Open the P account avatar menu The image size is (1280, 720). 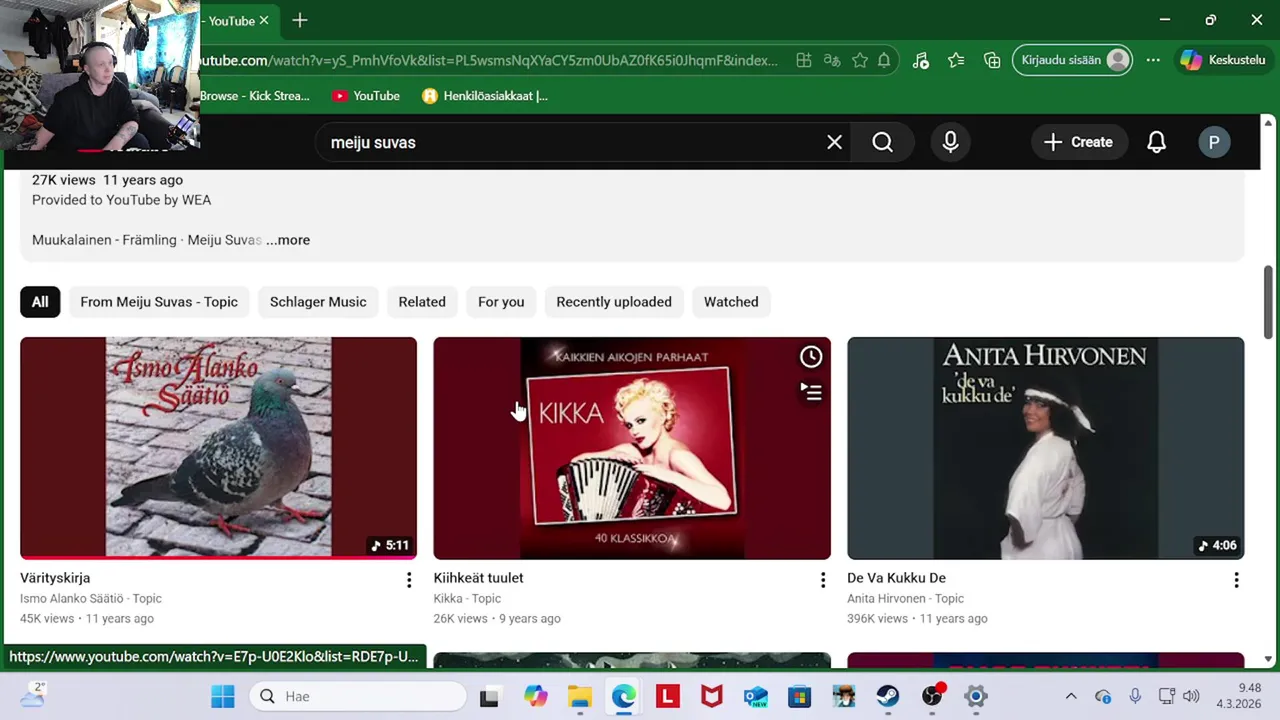(1214, 142)
